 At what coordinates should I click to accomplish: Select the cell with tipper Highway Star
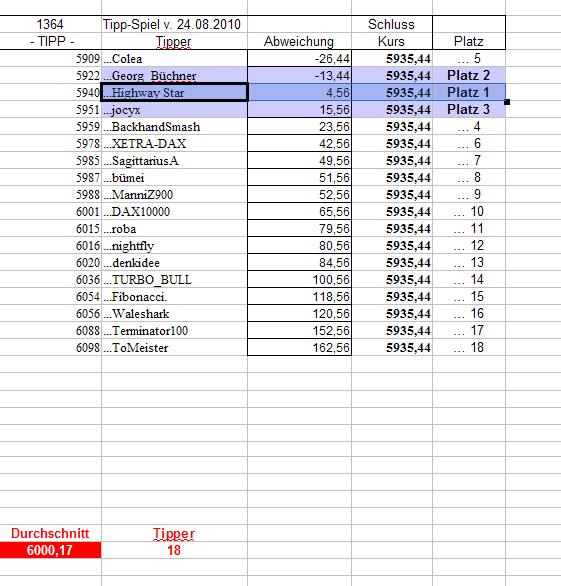(174, 92)
